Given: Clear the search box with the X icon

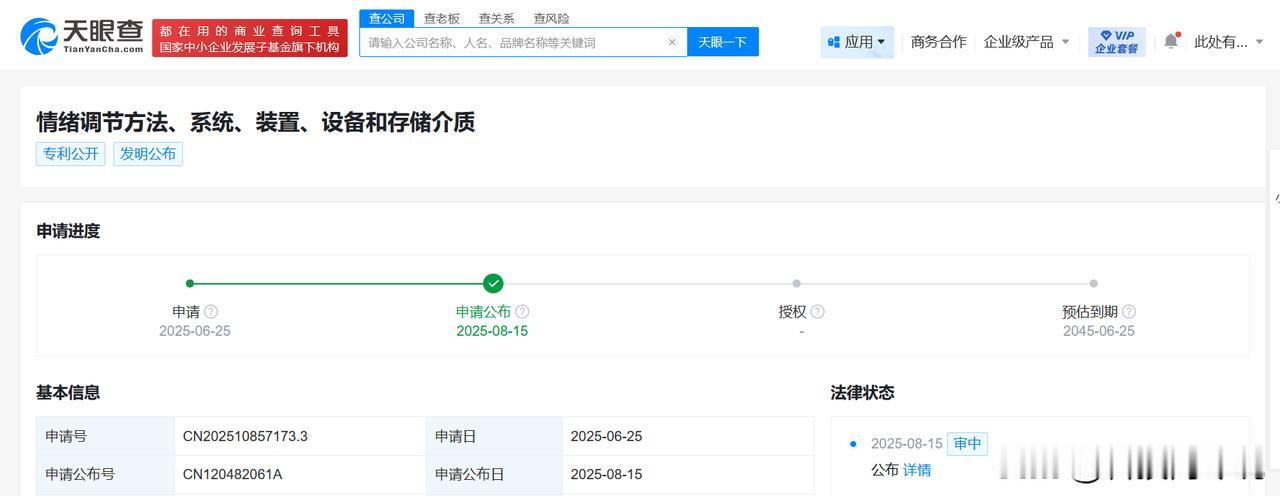Looking at the screenshot, I should (x=672, y=42).
